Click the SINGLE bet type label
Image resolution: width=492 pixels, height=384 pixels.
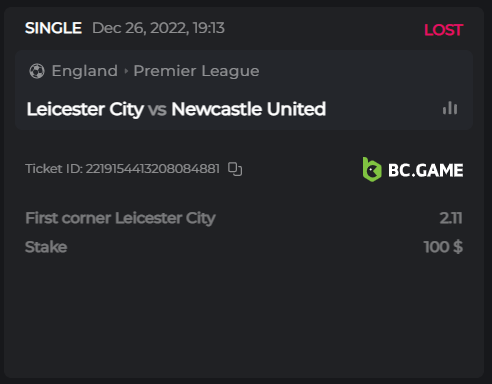[x=53, y=28]
